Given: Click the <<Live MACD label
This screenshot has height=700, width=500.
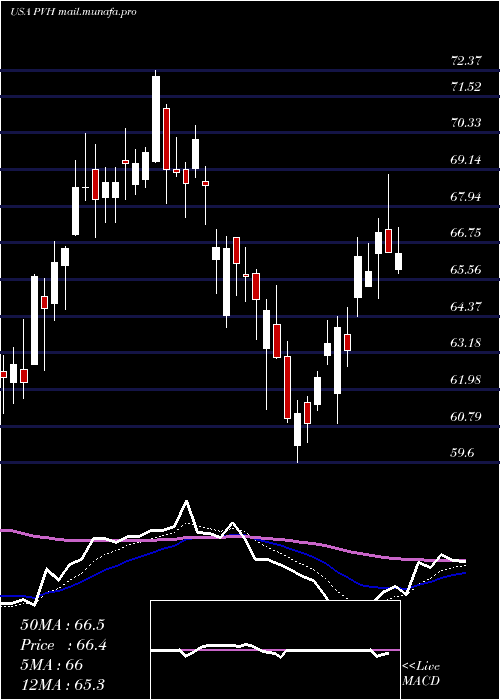Looking at the screenshot, I should [x=421, y=674].
